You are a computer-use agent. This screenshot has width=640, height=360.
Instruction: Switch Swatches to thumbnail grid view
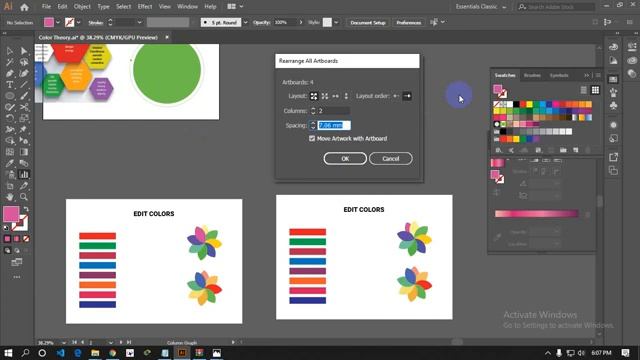pos(595,90)
